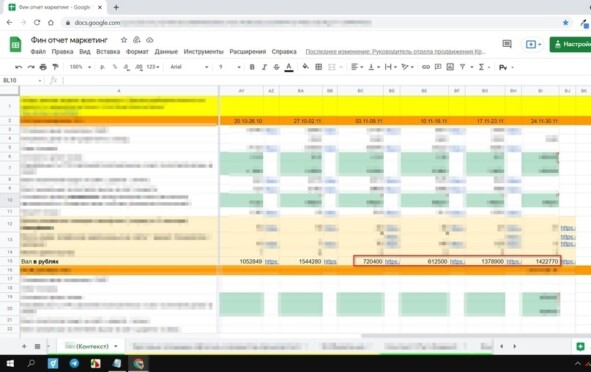Toggle italic formatting
591x372 pixels.
pos(264,67)
